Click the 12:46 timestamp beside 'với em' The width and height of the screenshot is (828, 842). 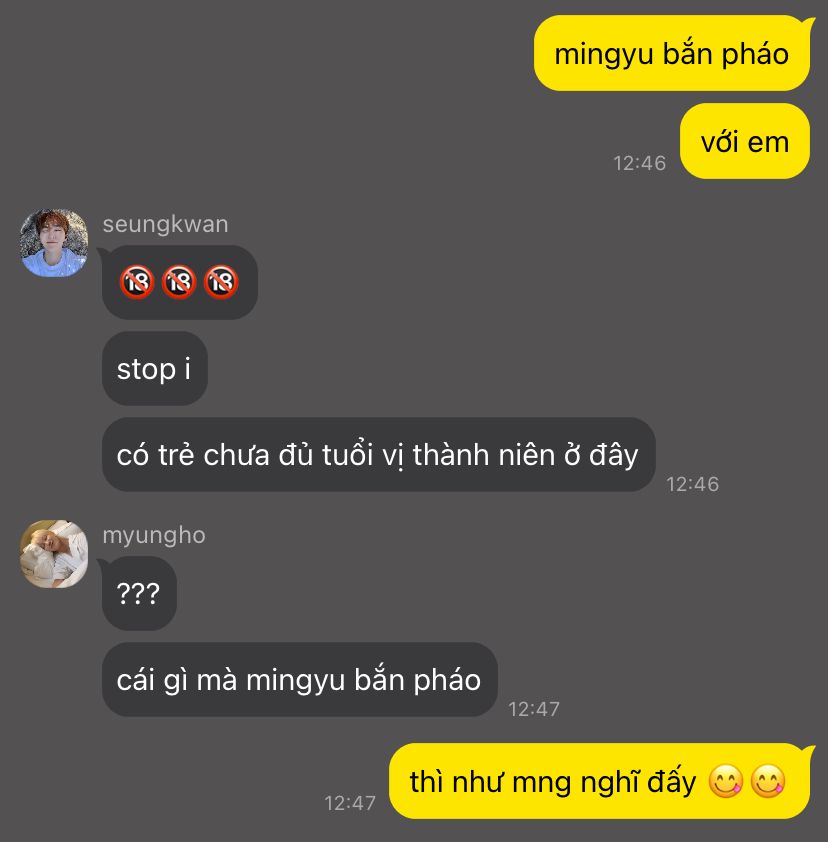point(640,163)
